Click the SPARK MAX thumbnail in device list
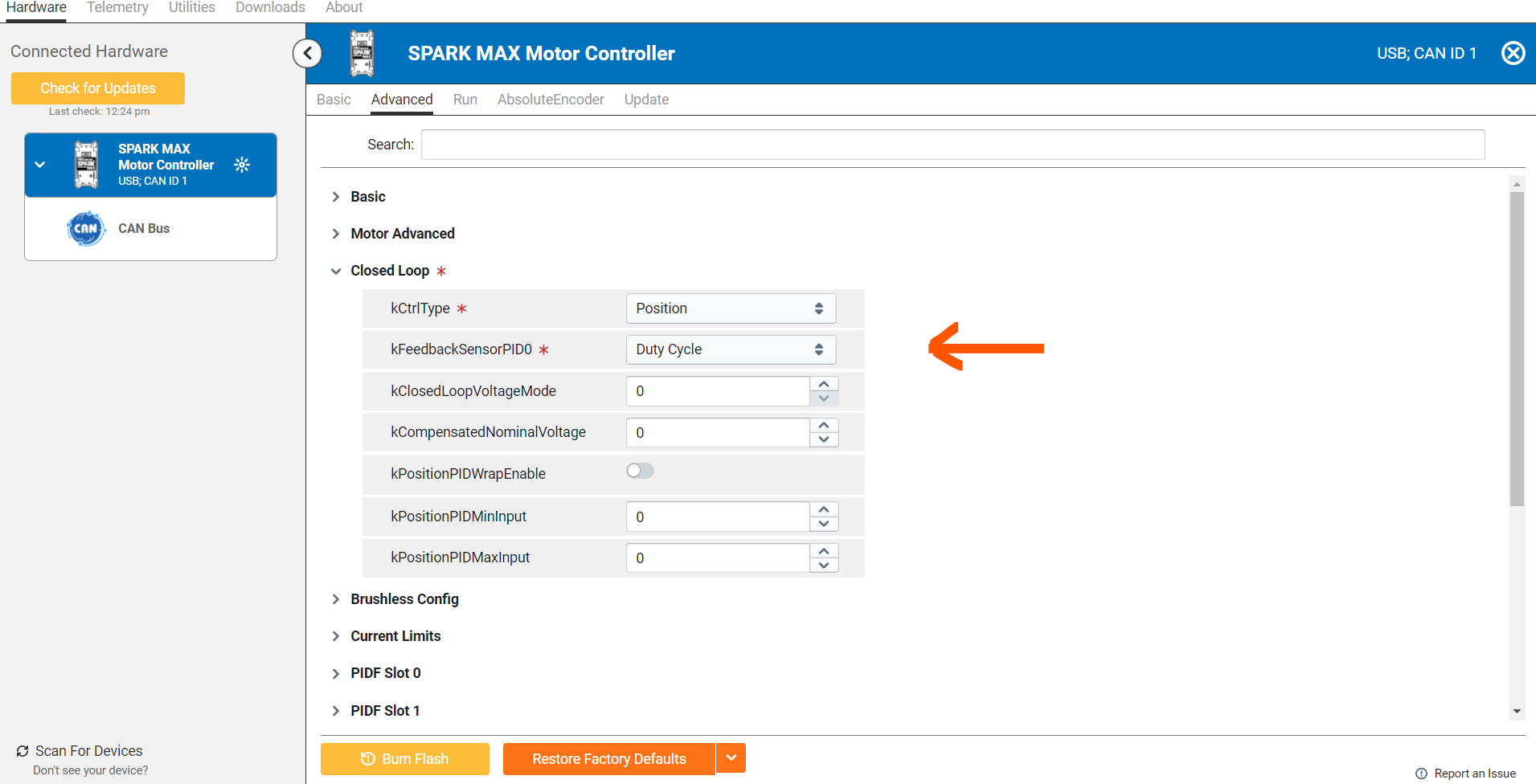1536x784 pixels. pos(87,165)
